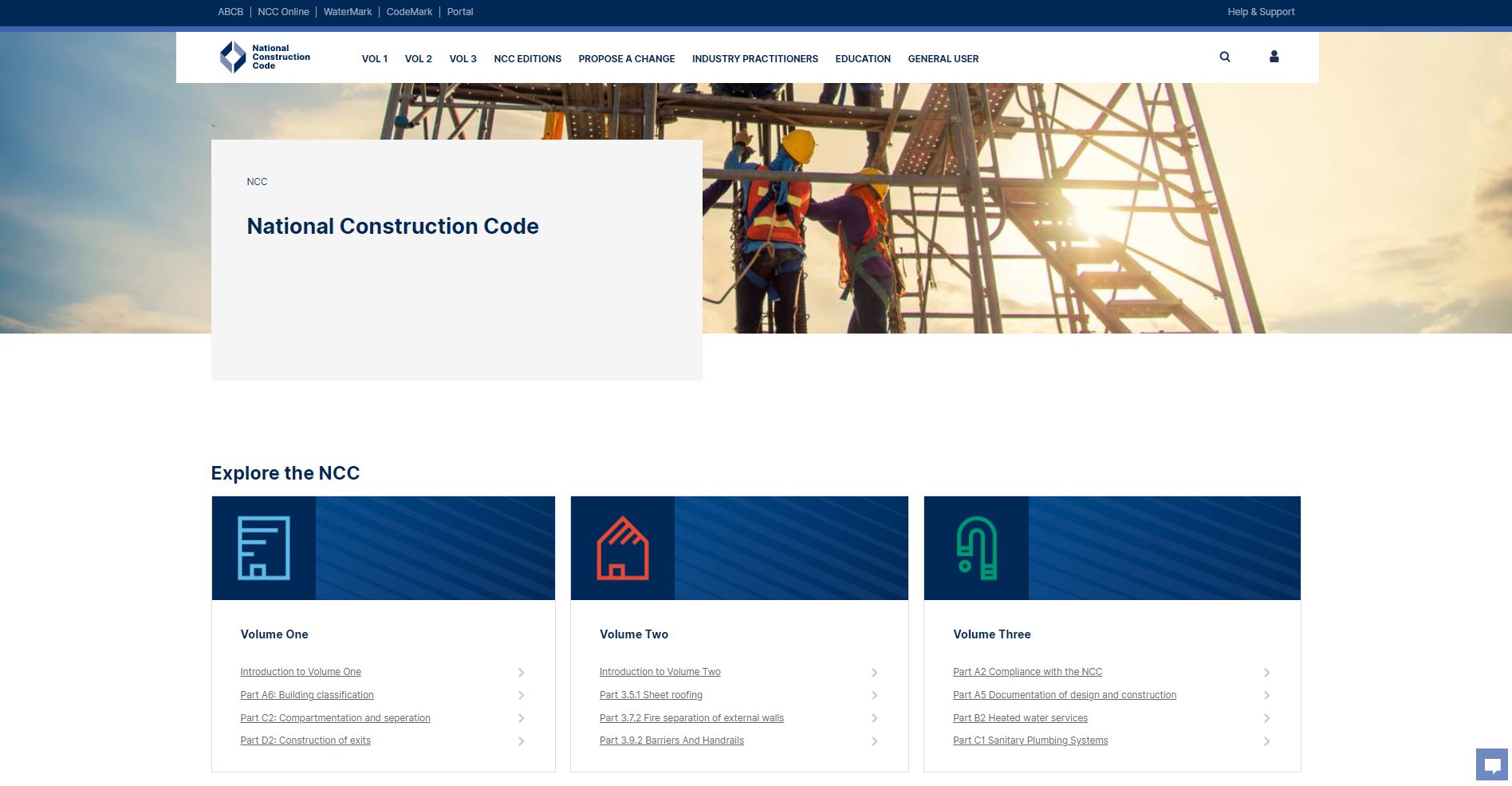The image size is (1512, 786).
Task: Open the EDUCATION section
Action: (862, 58)
